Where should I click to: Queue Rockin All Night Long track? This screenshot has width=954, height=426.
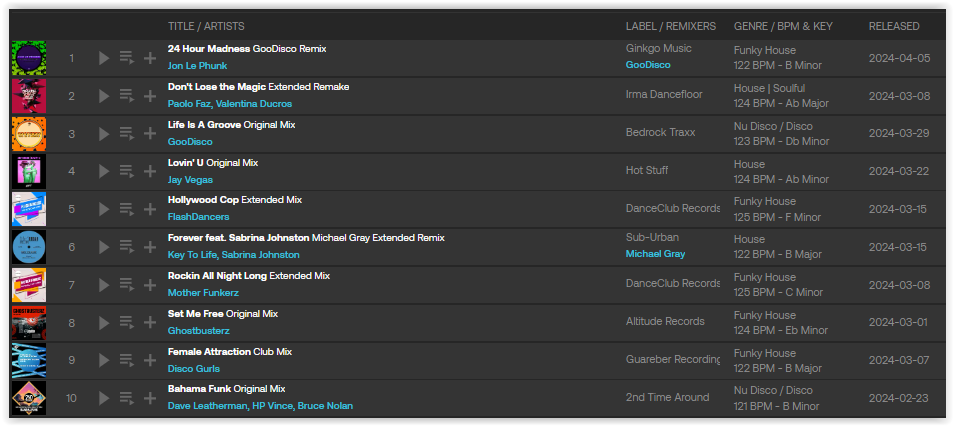127,285
